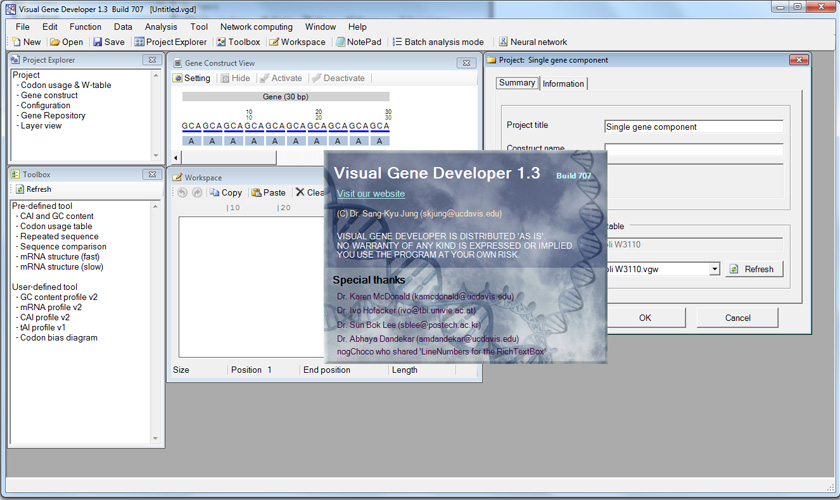Click Deactivate in Gene Construct View

pyautogui.click(x=338, y=78)
